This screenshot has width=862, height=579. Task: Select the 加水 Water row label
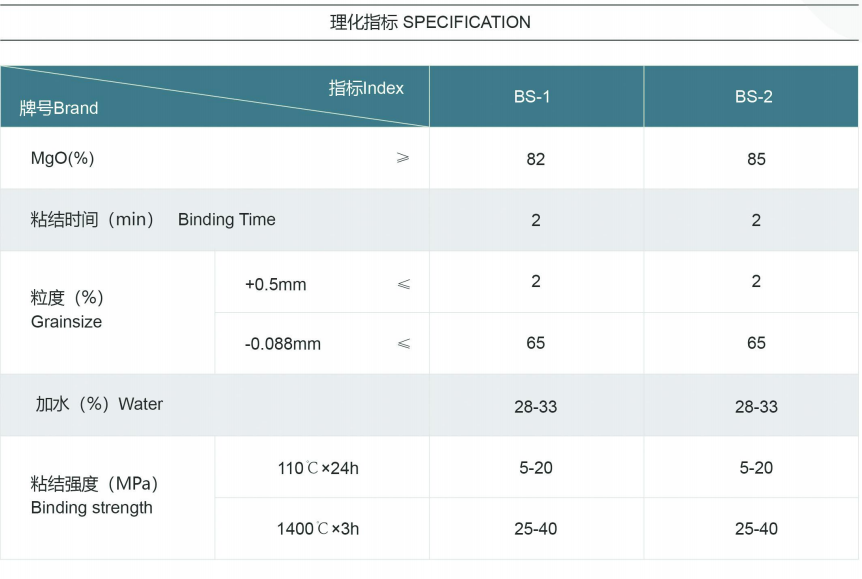(x=99, y=404)
